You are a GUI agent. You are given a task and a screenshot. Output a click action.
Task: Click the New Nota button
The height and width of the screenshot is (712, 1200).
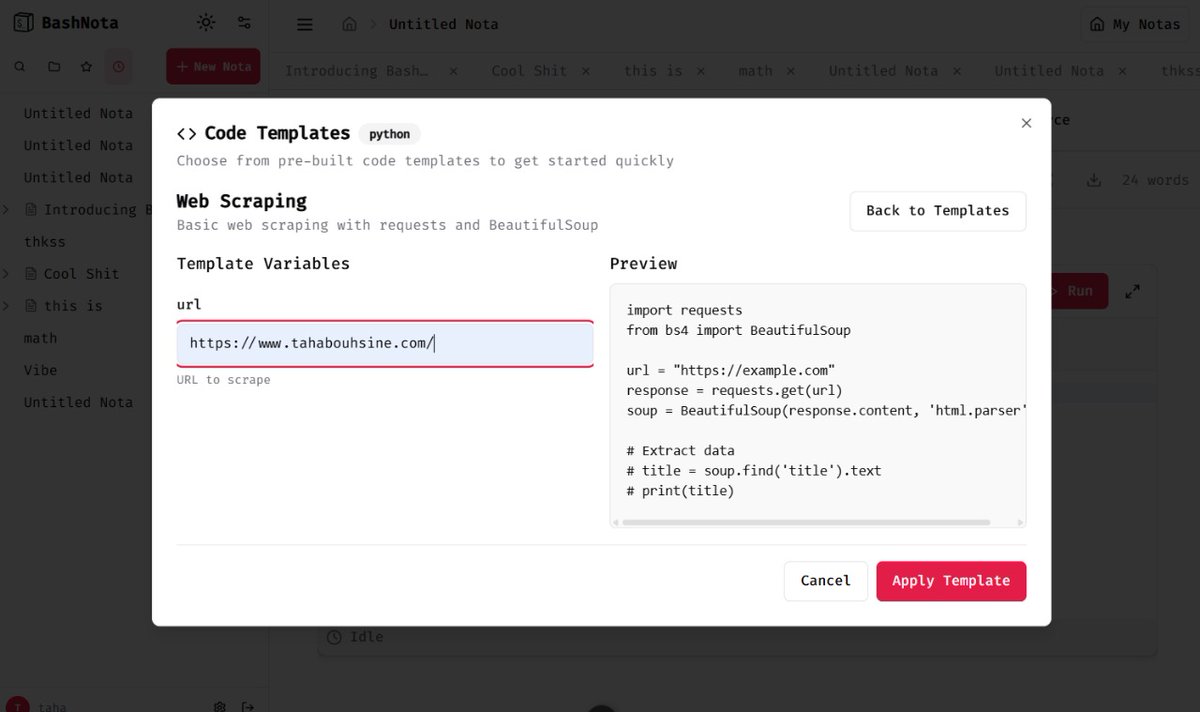coord(213,66)
